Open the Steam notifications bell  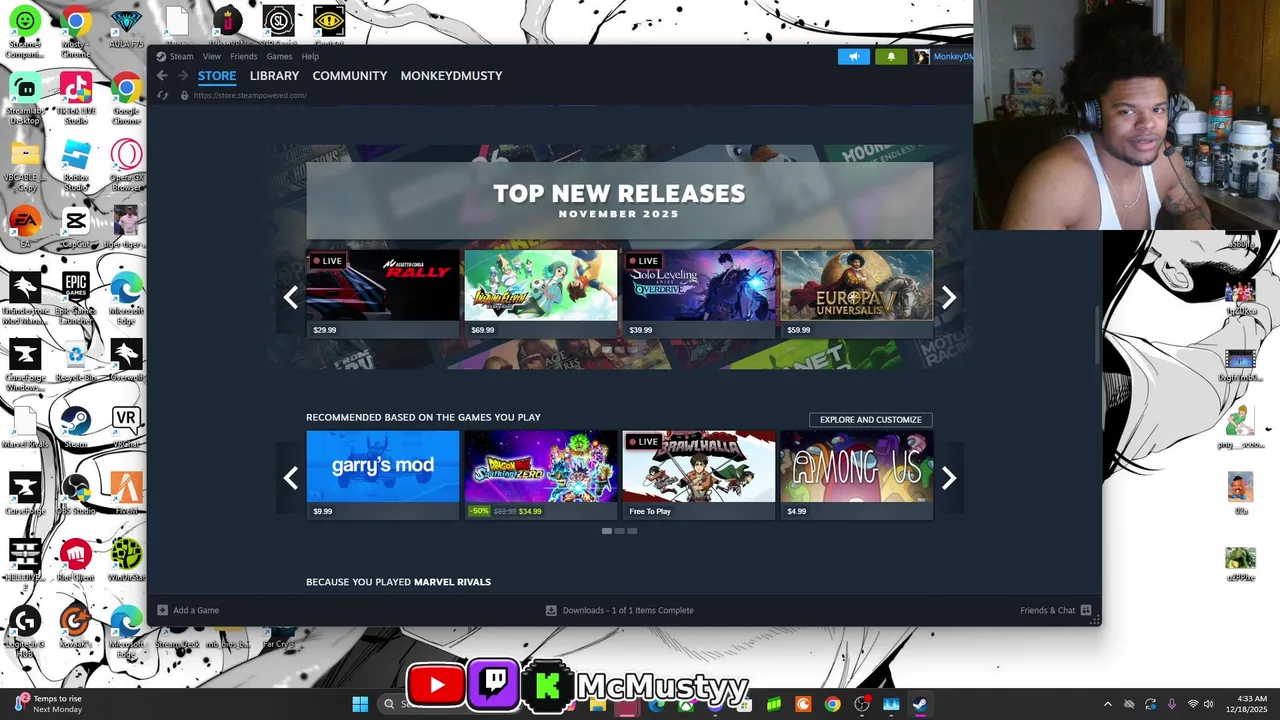tap(891, 57)
